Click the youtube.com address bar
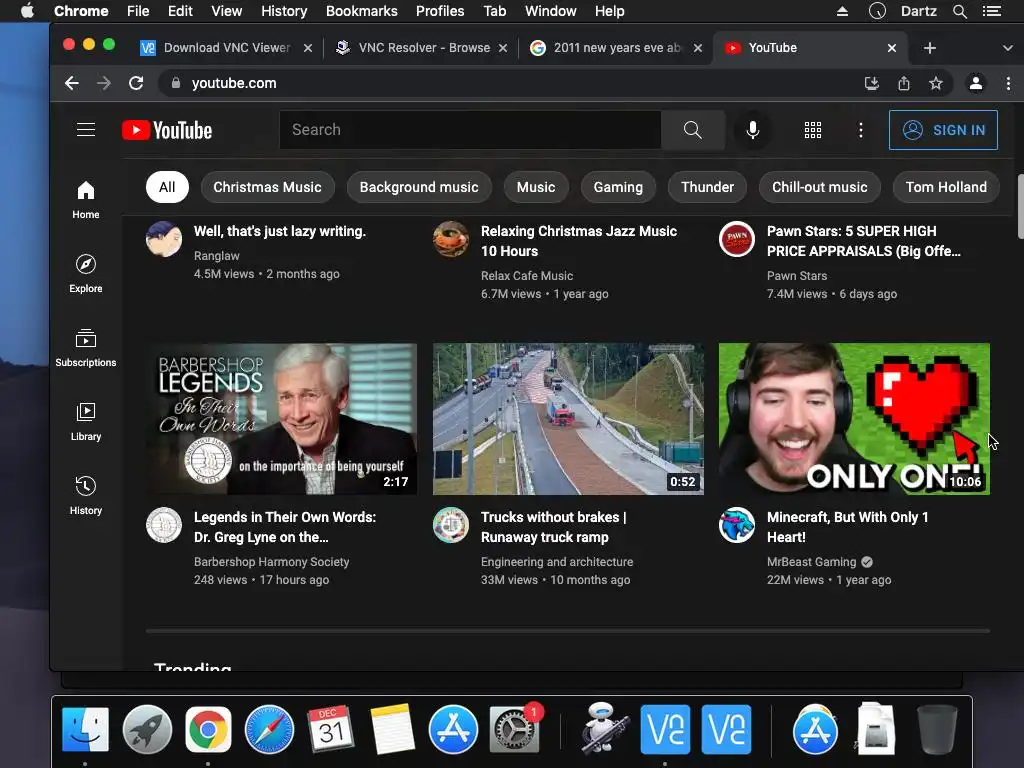This screenshot has width=1024, height=768. (x=509, y=83)
